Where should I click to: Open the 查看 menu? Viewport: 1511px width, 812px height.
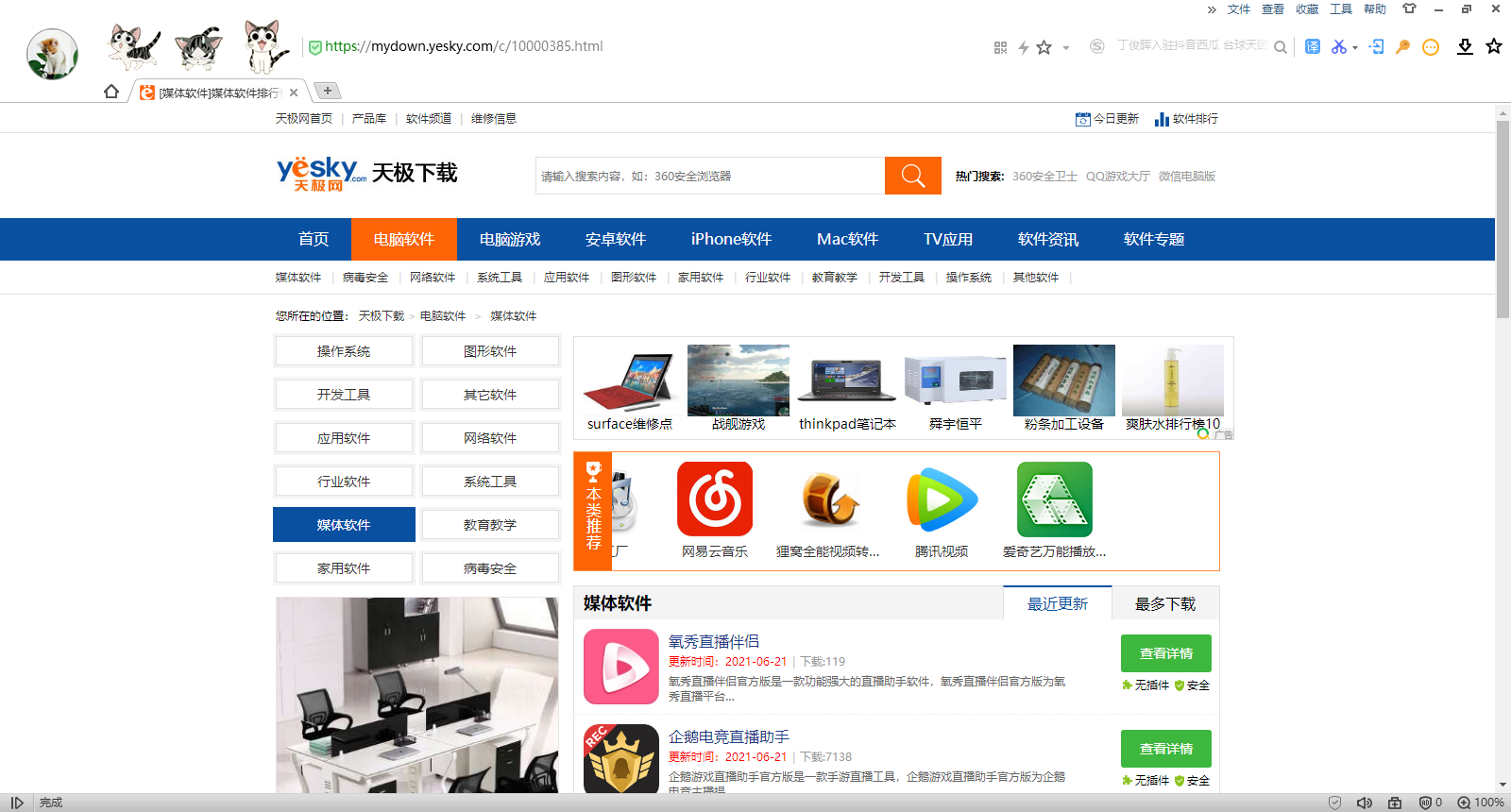pos(1273,9)
